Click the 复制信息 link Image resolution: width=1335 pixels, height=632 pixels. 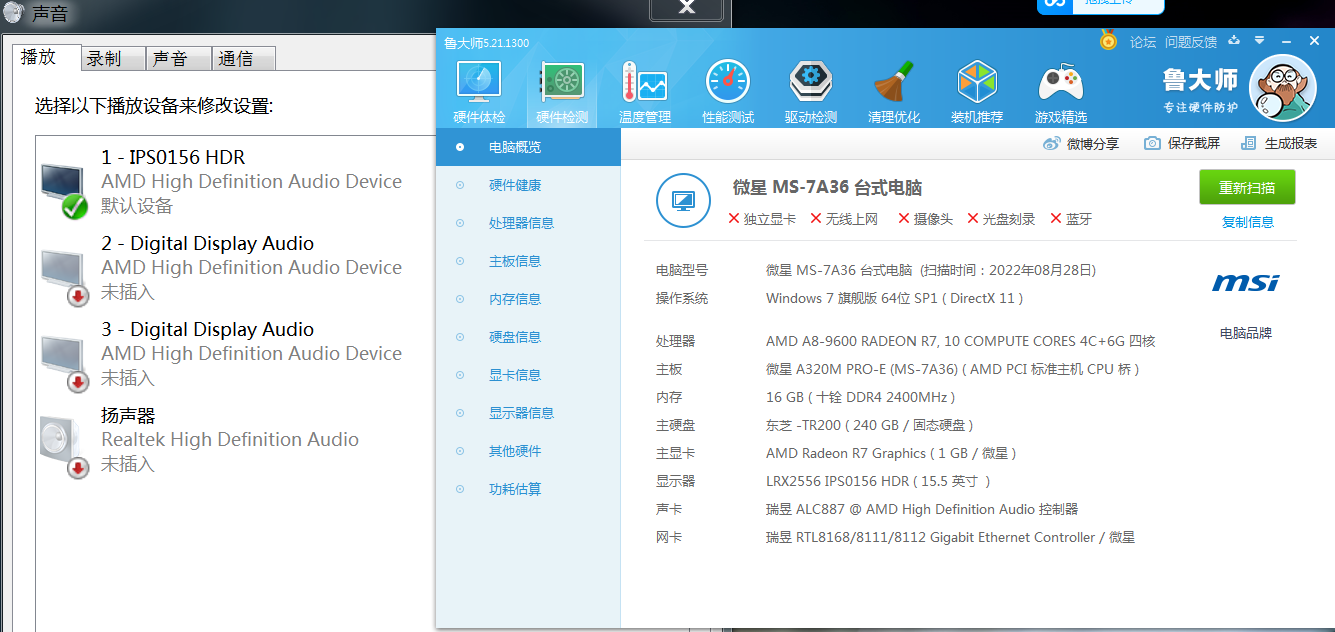tap(1247, 222)
